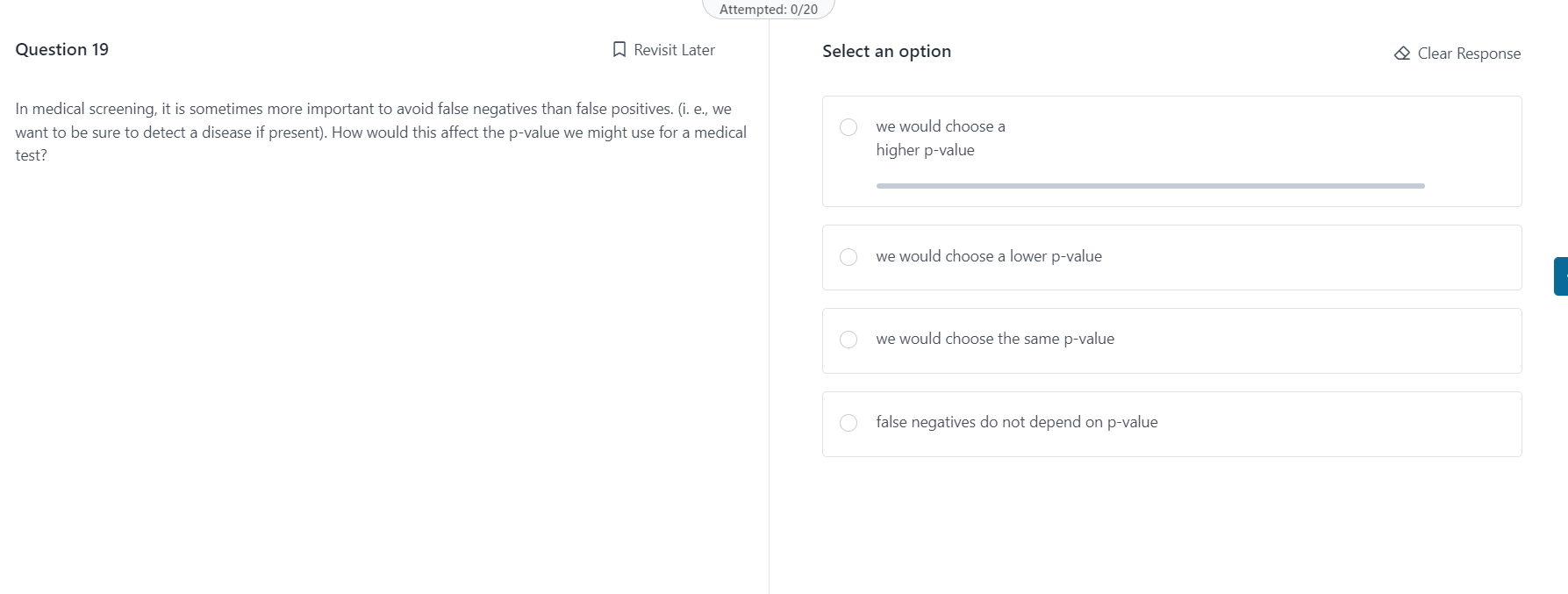Select the same p-value answer card
This screenshot has height=594, width=1568.
[1171, 339]
